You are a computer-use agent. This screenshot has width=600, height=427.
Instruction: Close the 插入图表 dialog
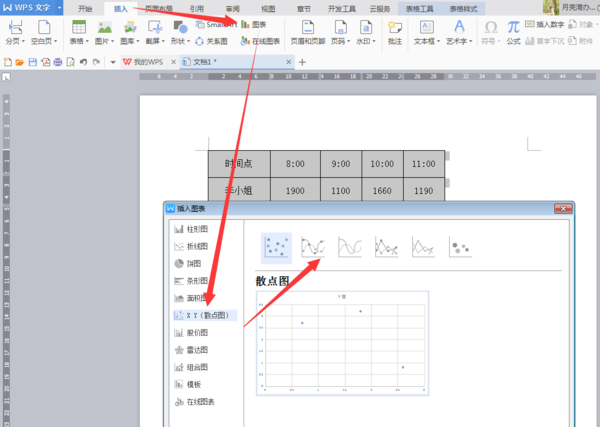(x=563, y=209)
